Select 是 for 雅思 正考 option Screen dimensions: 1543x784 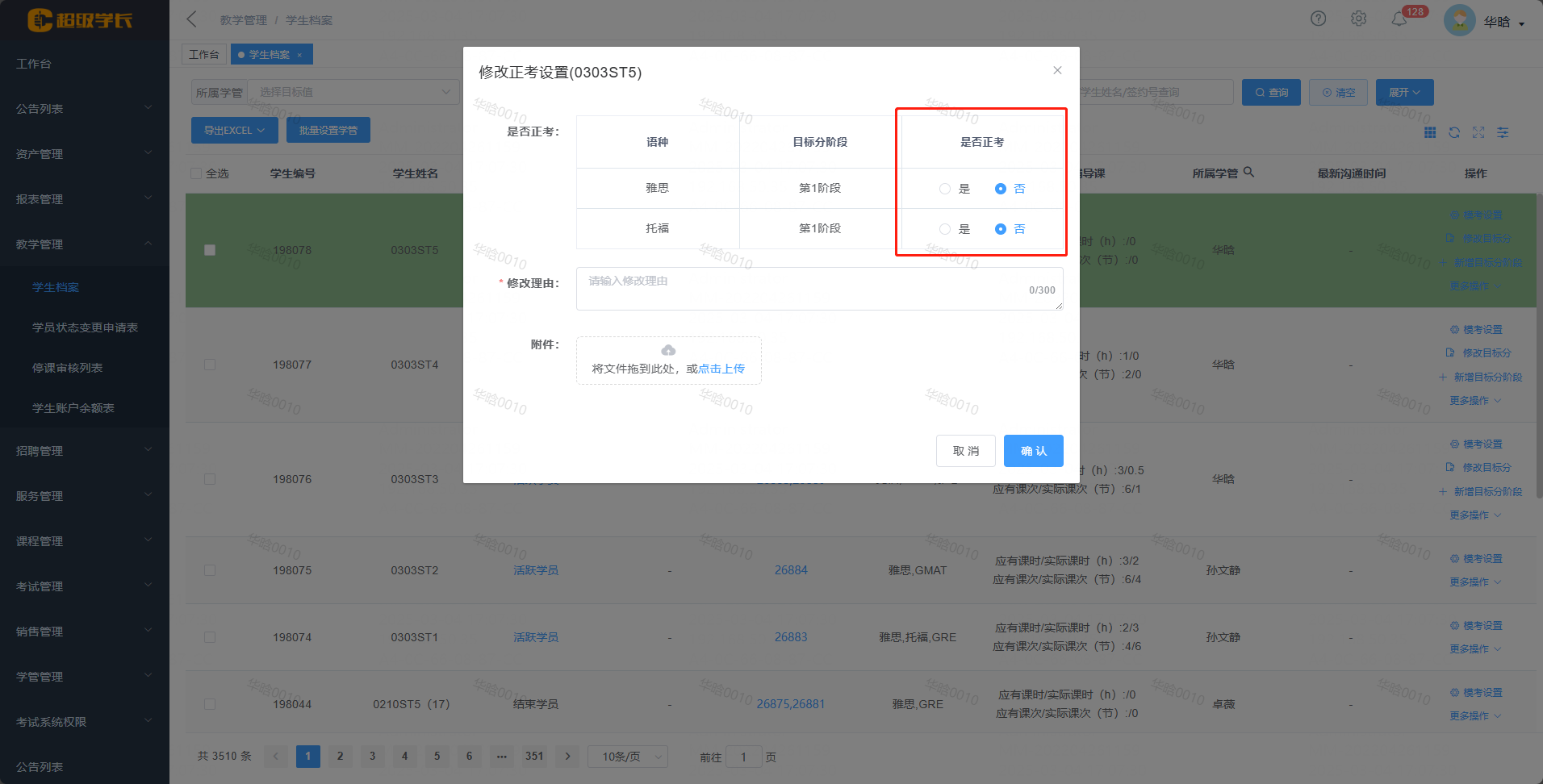pos(944,188)
